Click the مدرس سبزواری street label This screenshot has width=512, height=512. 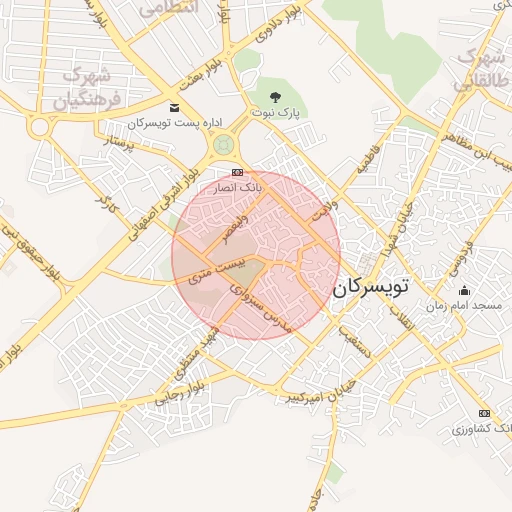point(261,309)
